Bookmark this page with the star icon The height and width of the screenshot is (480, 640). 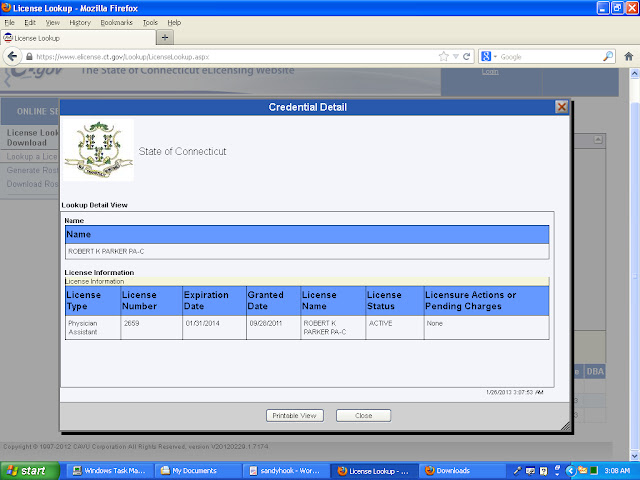coord(444,57)
